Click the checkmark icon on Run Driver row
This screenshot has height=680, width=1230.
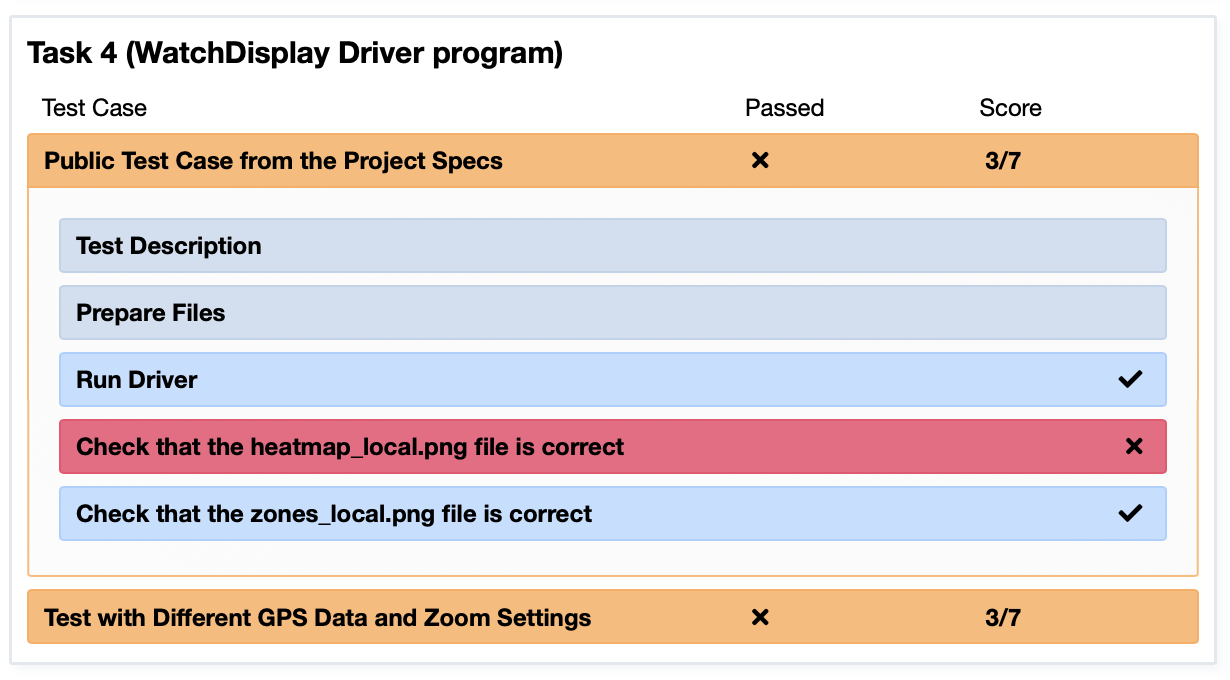pos(1130,379)
